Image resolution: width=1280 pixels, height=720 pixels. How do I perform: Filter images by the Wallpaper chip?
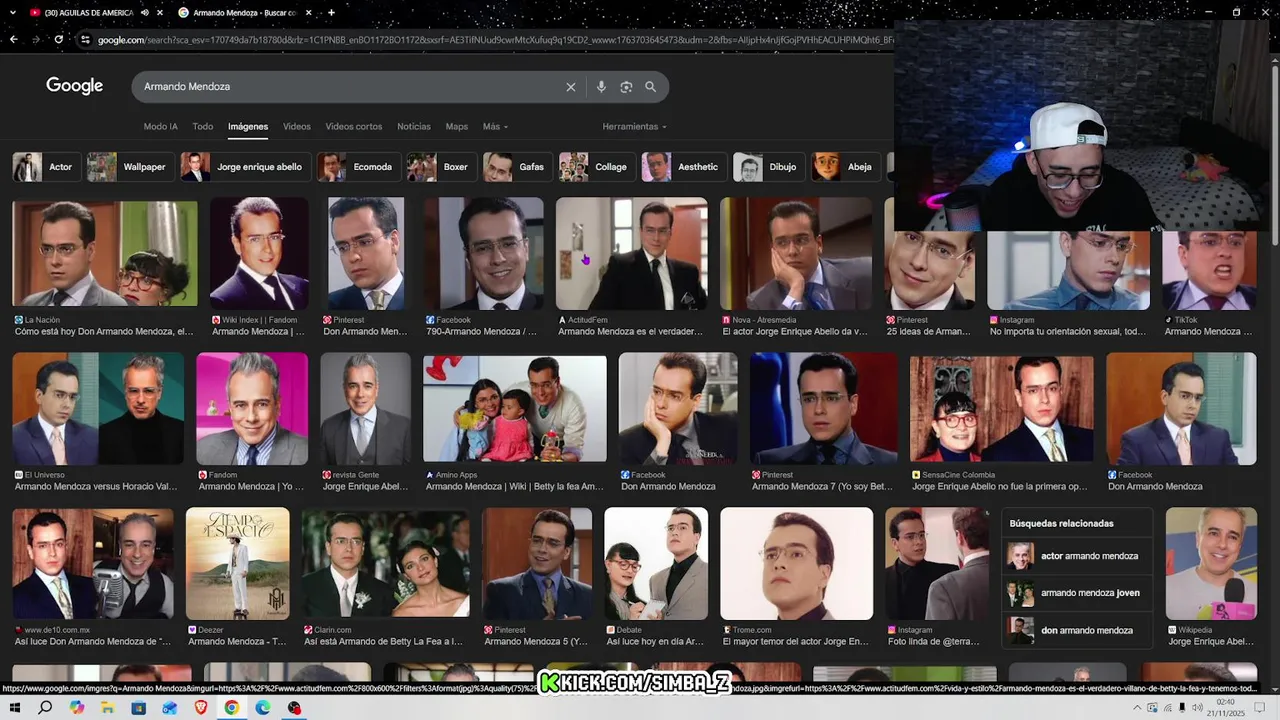(x=130, y=167)
